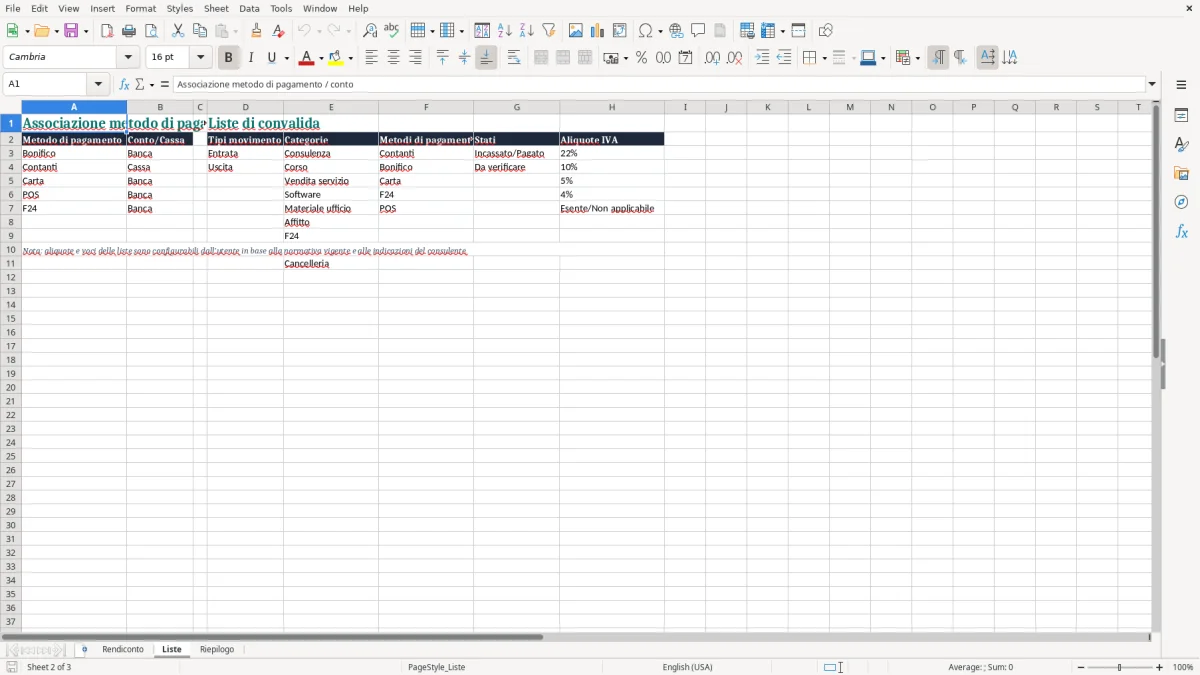Adjust the zoom slider handle
The height and width of the screenshot is (675, 1200).
pyautogui.click(x=1120, y=667)
